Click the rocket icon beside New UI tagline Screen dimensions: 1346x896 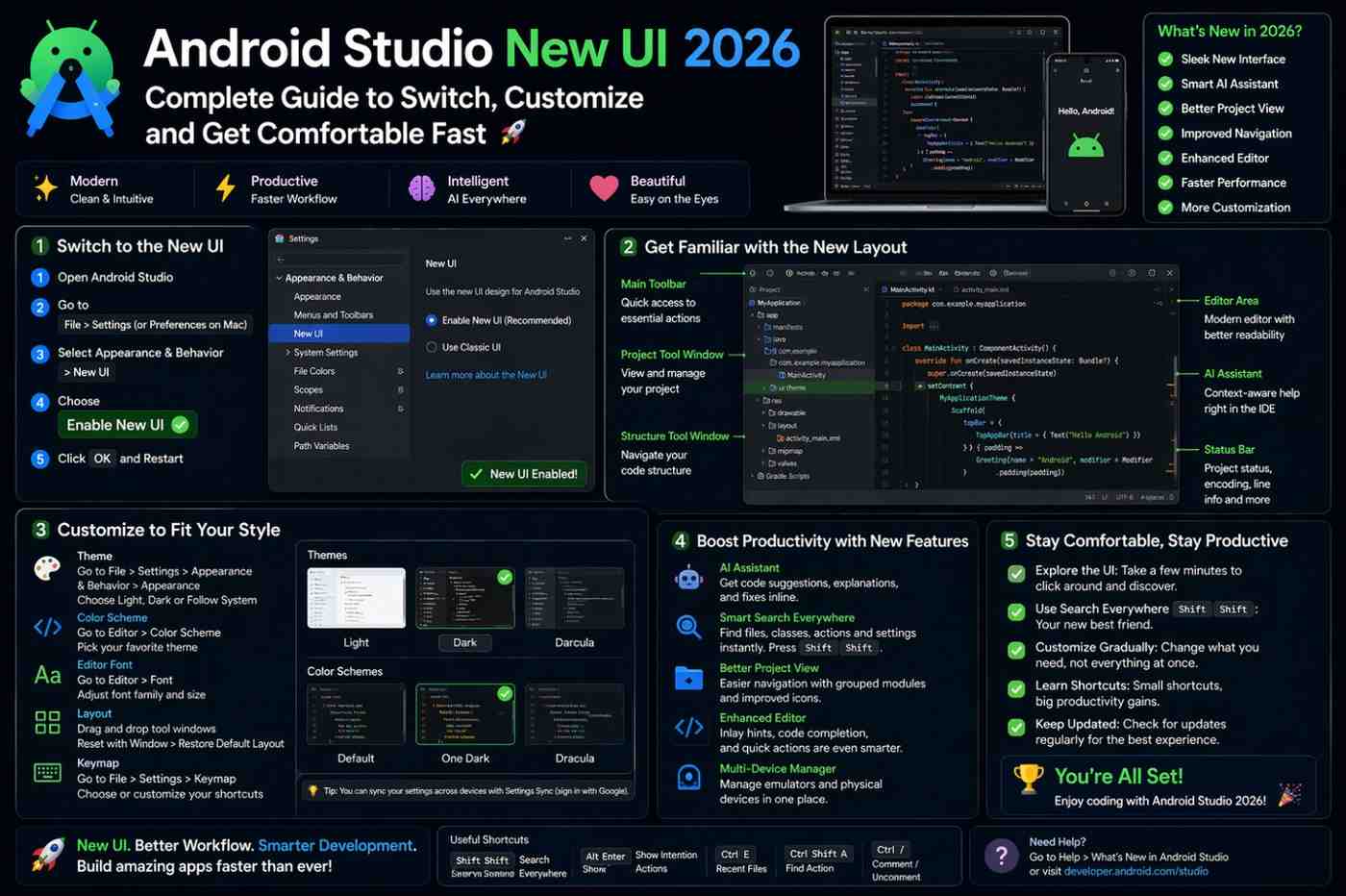click(x=48, y=854)
